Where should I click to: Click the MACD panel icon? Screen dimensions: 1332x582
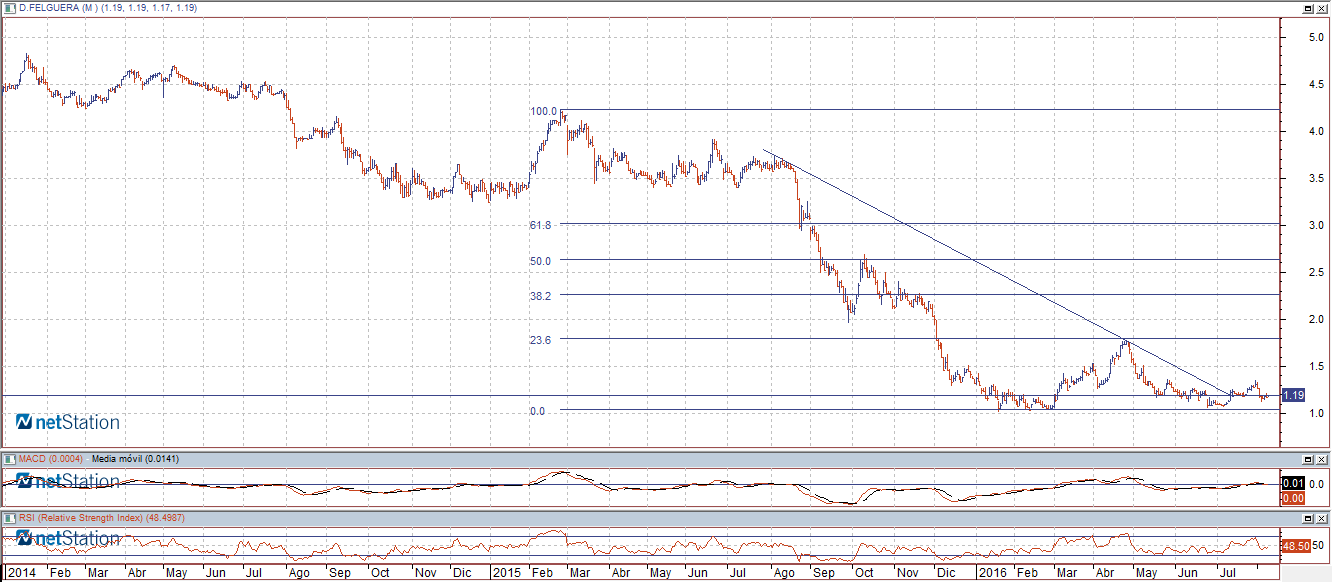click(10, 458)
